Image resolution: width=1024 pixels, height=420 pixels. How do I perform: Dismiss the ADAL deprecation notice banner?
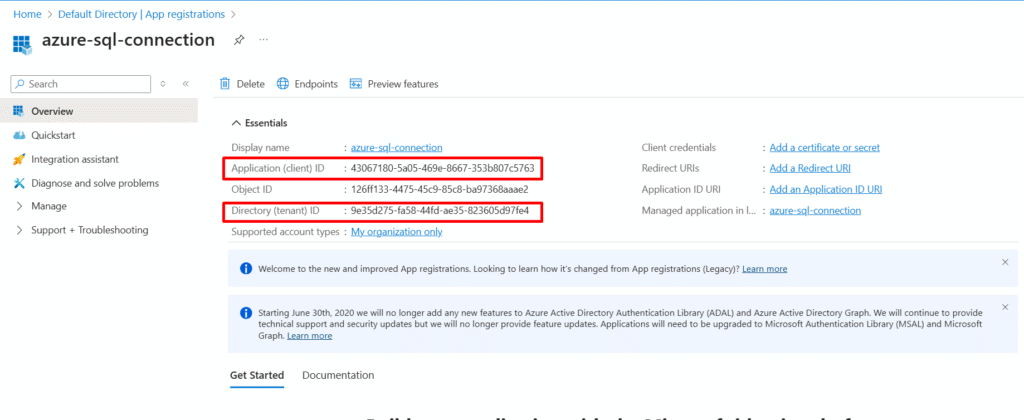click(1005, 307)
